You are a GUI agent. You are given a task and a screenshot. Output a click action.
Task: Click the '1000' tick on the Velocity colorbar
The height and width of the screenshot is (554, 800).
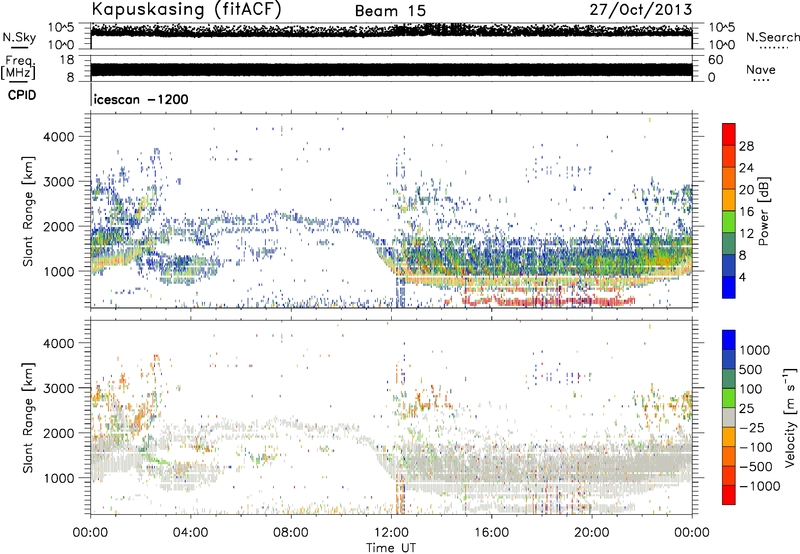tap(754, 350)
